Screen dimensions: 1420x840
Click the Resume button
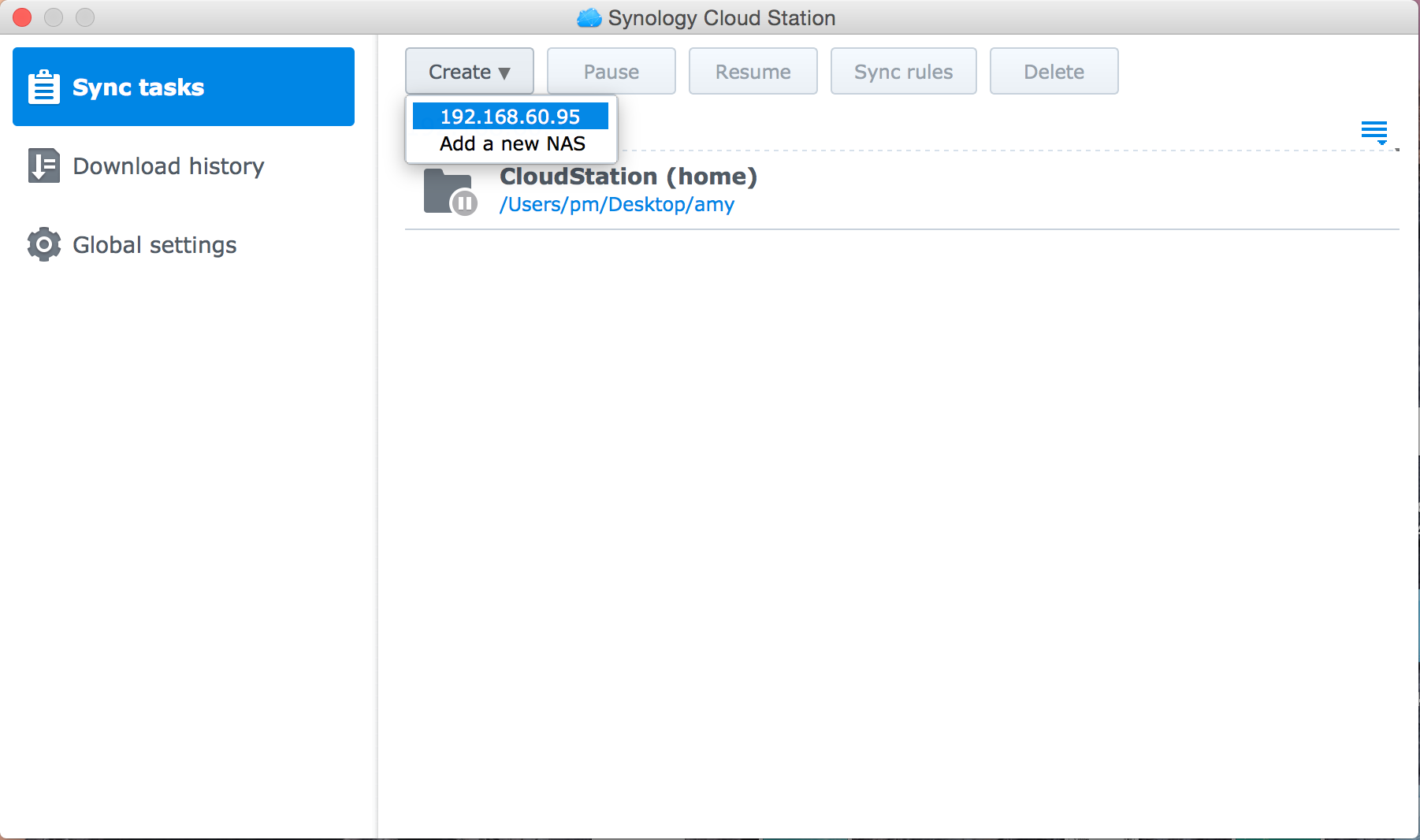point(753,71)
